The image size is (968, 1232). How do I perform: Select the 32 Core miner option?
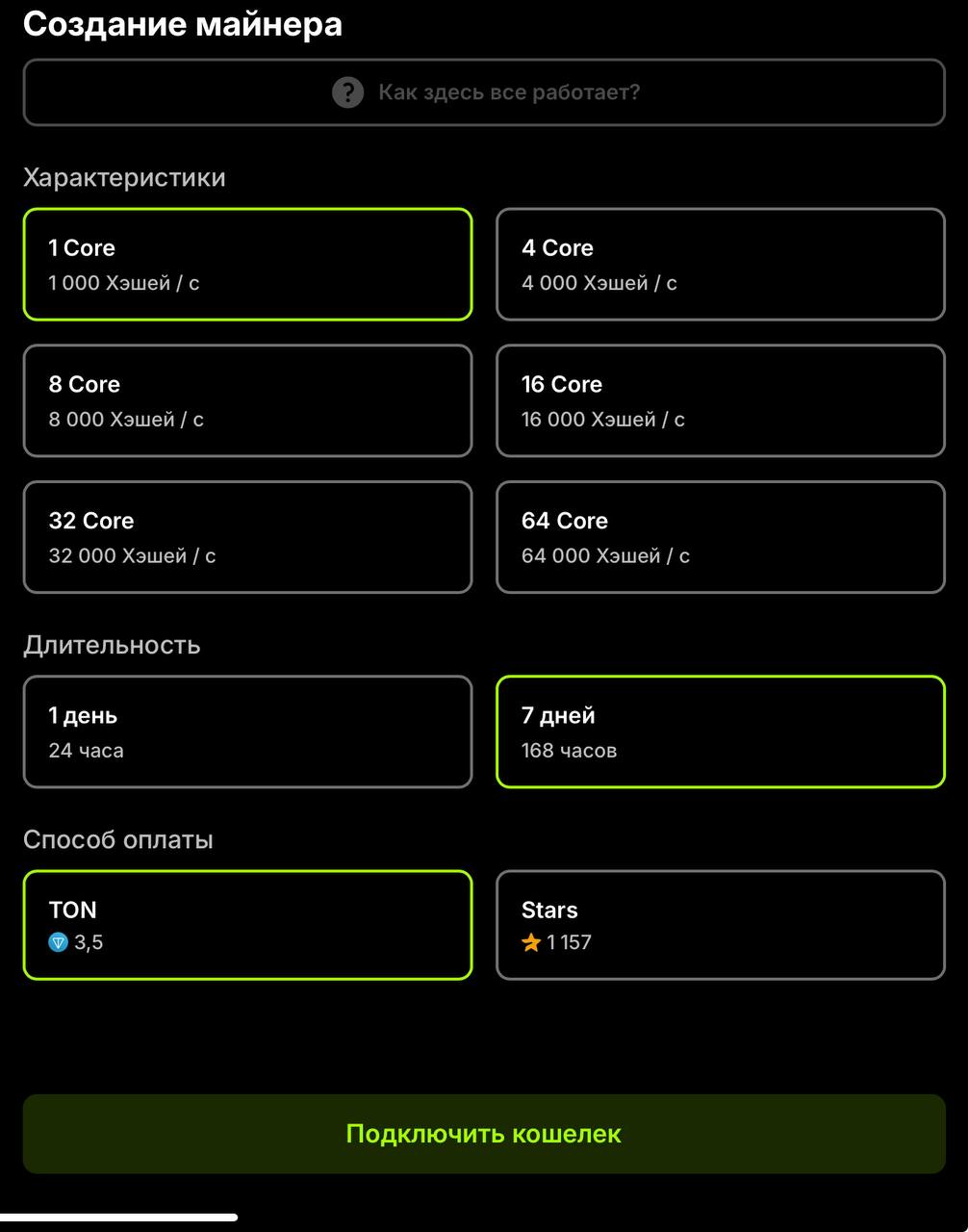[247, 537]
